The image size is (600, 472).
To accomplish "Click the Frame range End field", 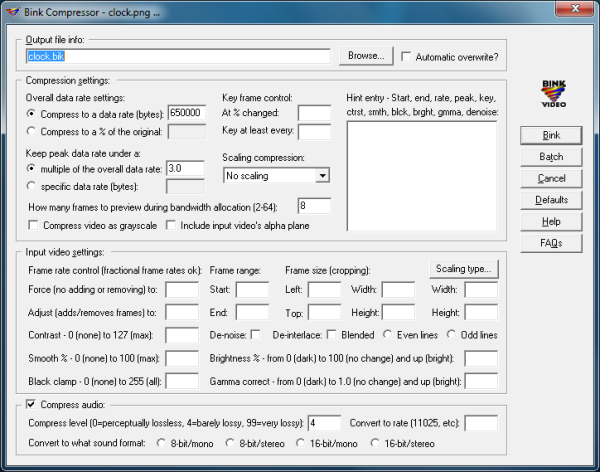I will coord(252,312).
